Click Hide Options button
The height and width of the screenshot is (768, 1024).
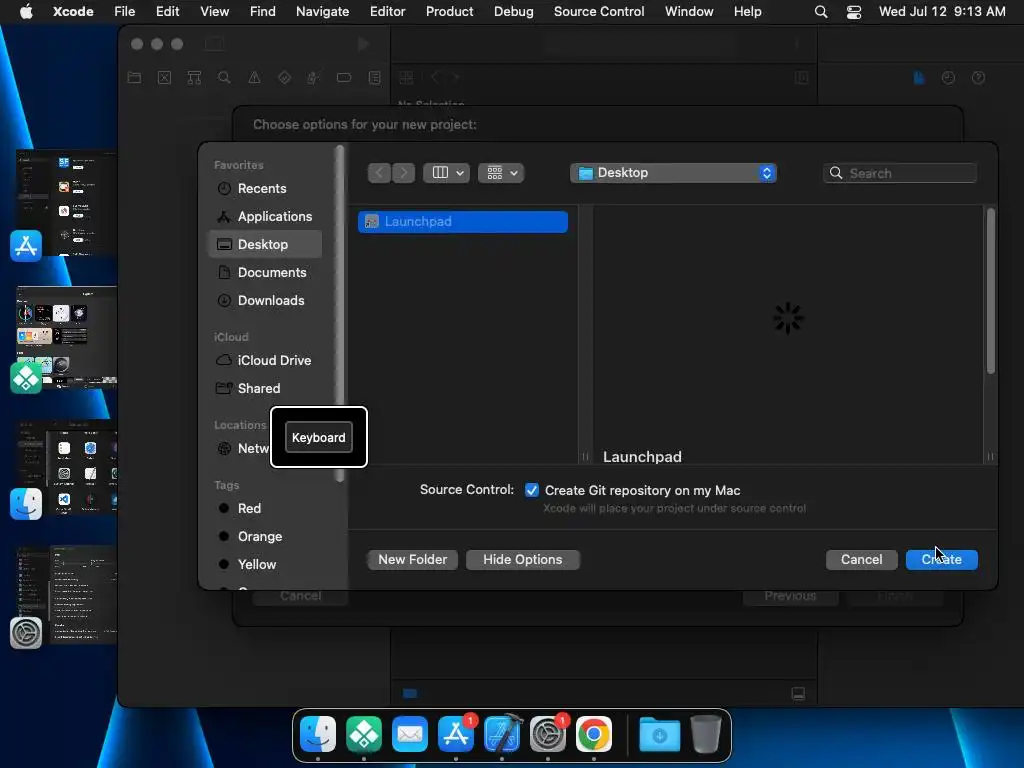pyautogui.click(x=522, y=560)
